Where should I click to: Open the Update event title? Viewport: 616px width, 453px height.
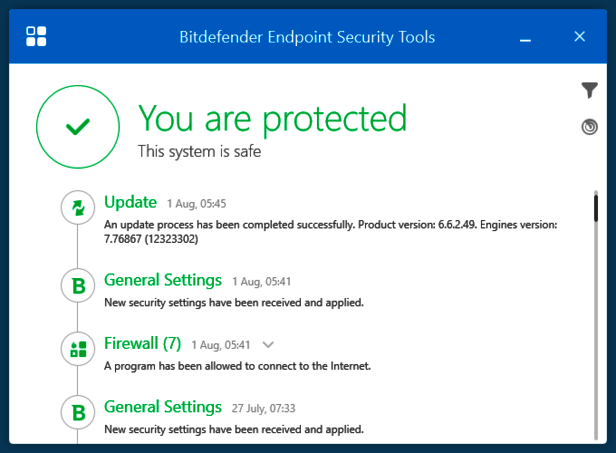point(131,201)
